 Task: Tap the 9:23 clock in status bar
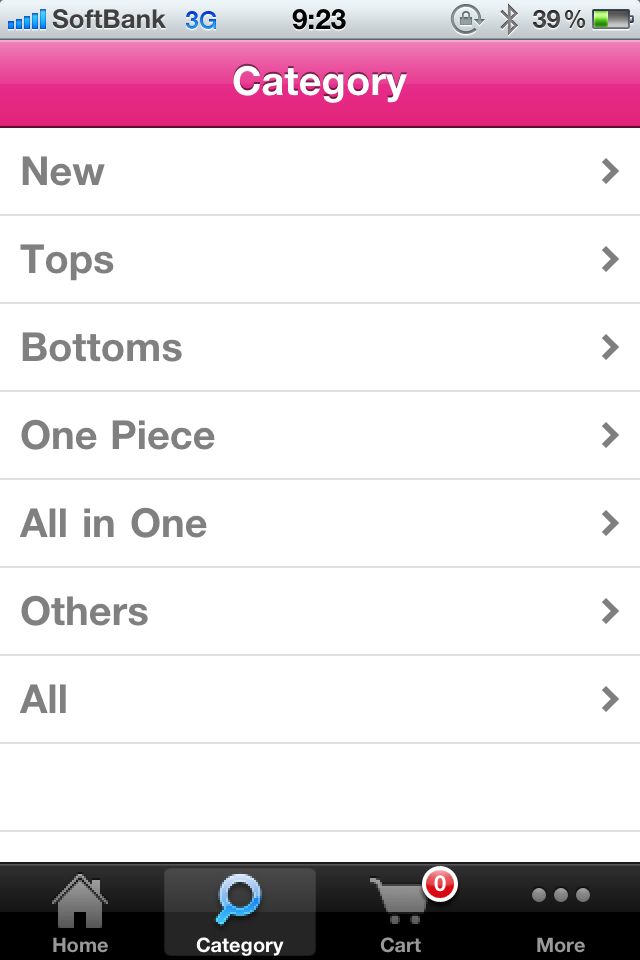pyautogui.click(x=318, y=20)
